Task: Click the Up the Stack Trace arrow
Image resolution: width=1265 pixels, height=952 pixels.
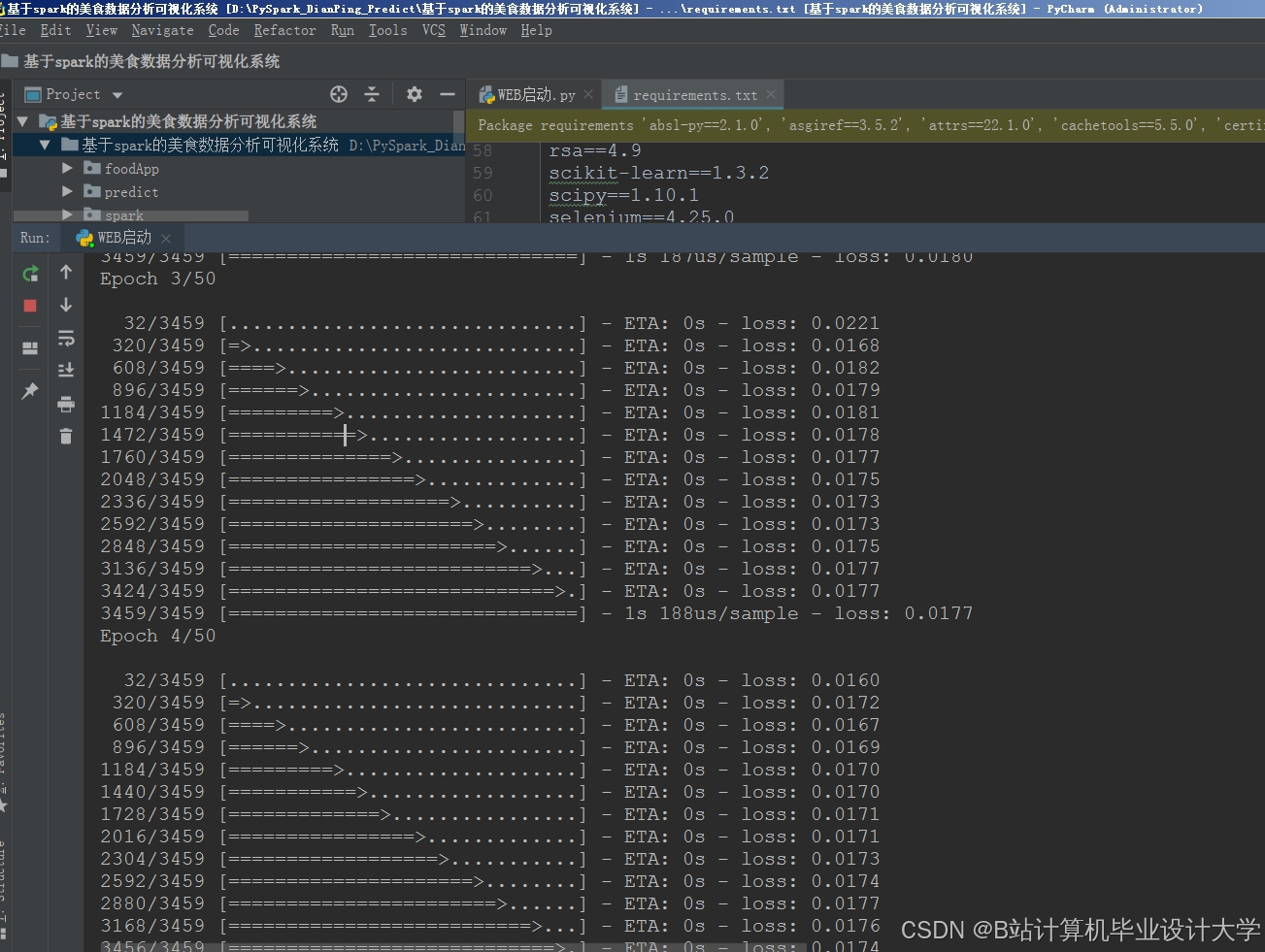Action: 66,274
